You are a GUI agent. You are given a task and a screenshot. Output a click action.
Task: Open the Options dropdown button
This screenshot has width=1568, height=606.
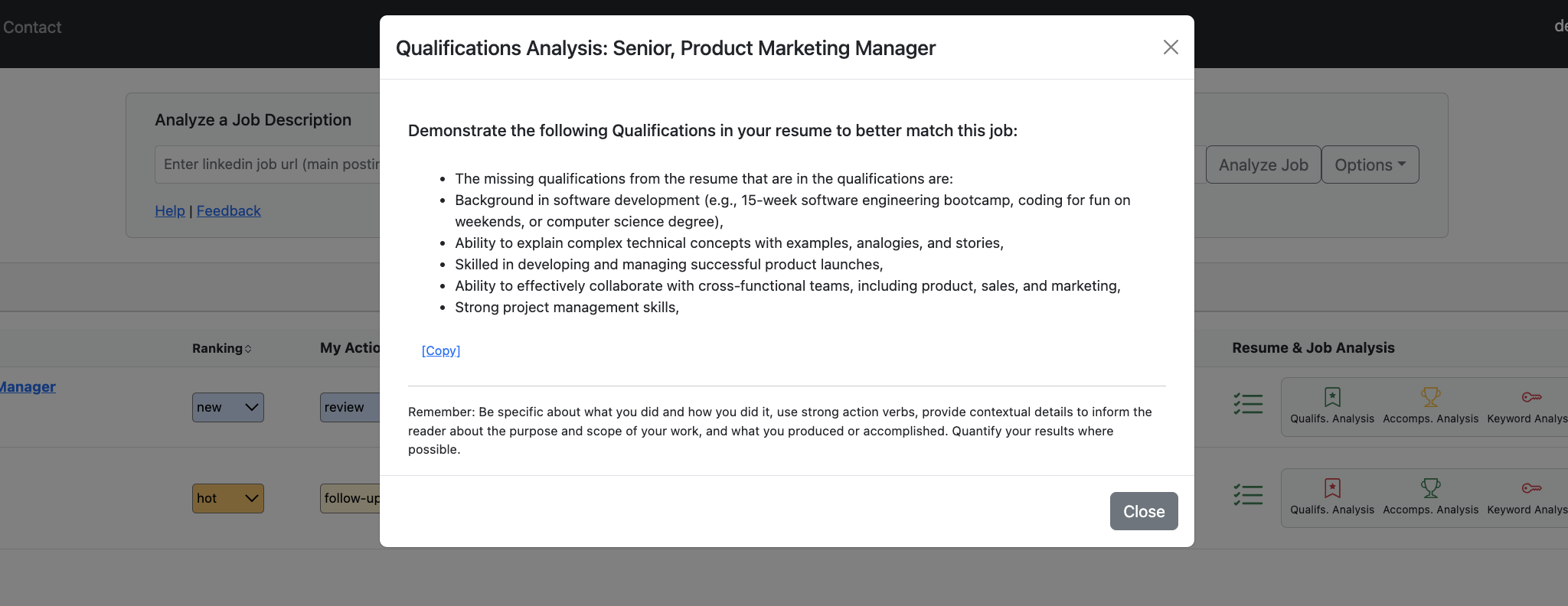1370,165
